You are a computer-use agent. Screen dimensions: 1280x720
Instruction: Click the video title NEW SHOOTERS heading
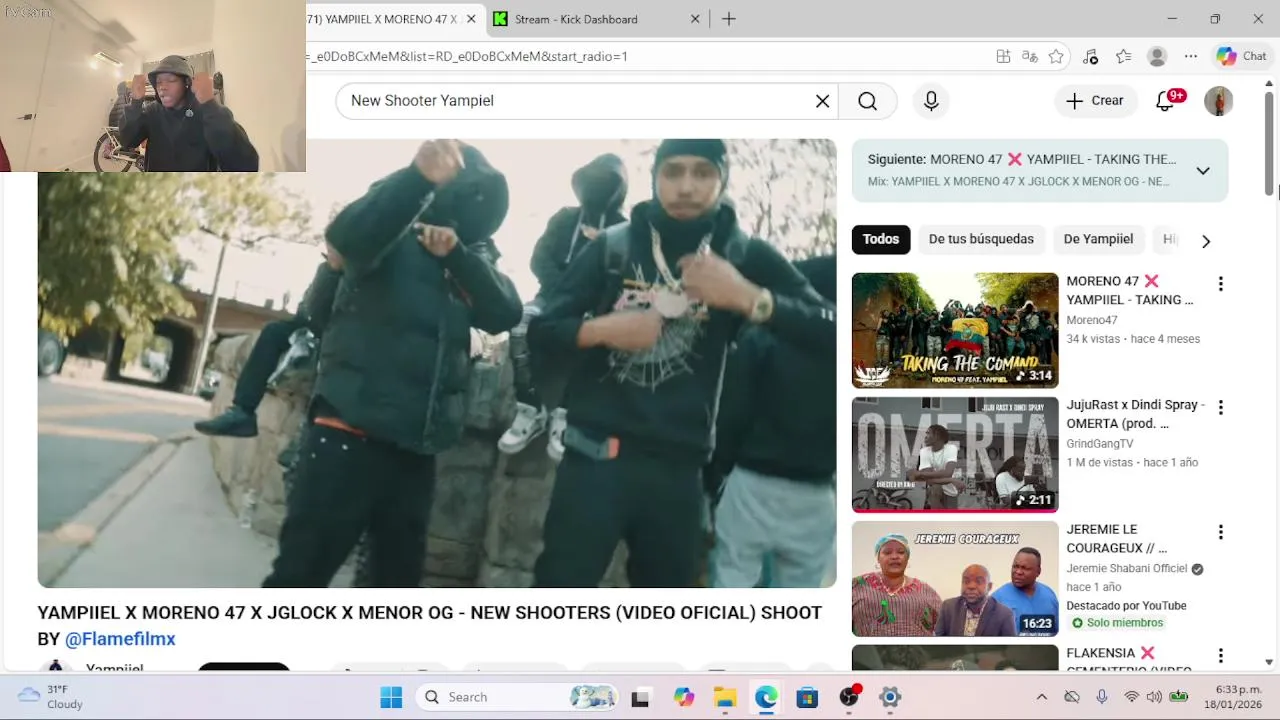coord(430,626)
